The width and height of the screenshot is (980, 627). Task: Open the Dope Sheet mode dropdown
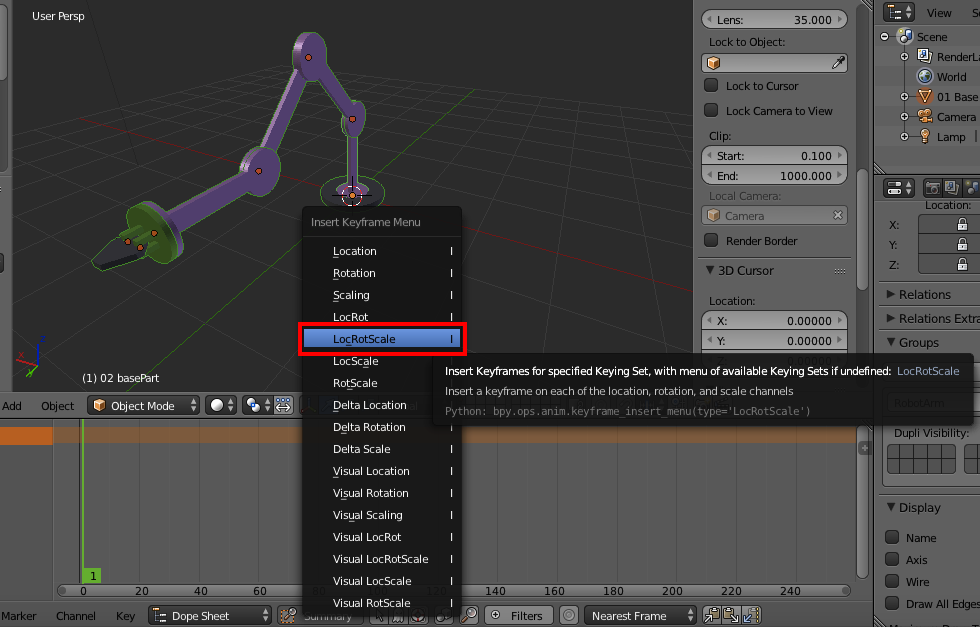coord(210,615)
